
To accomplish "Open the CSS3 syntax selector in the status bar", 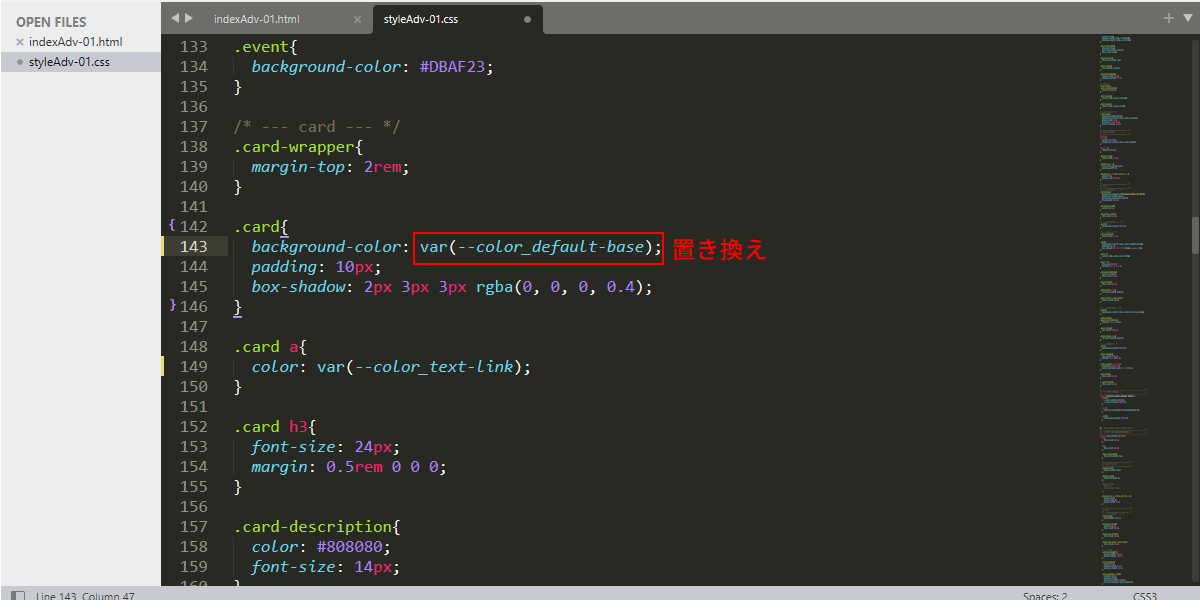I will coord(1145,596).
